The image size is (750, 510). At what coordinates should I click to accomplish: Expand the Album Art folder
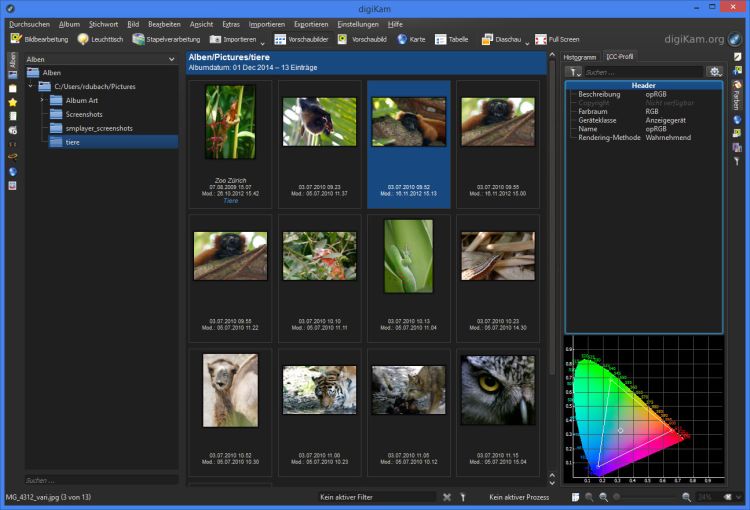[x=42, y=101]
